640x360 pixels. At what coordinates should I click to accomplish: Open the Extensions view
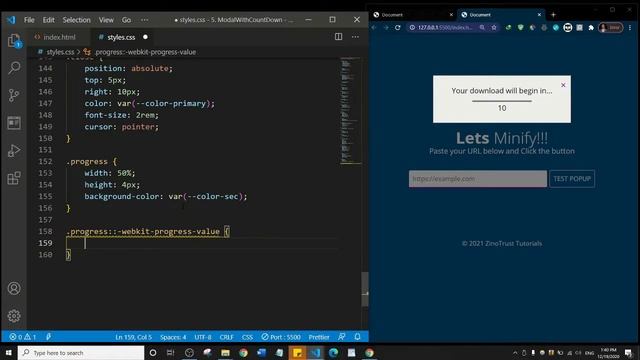click(x=14, y=178)
